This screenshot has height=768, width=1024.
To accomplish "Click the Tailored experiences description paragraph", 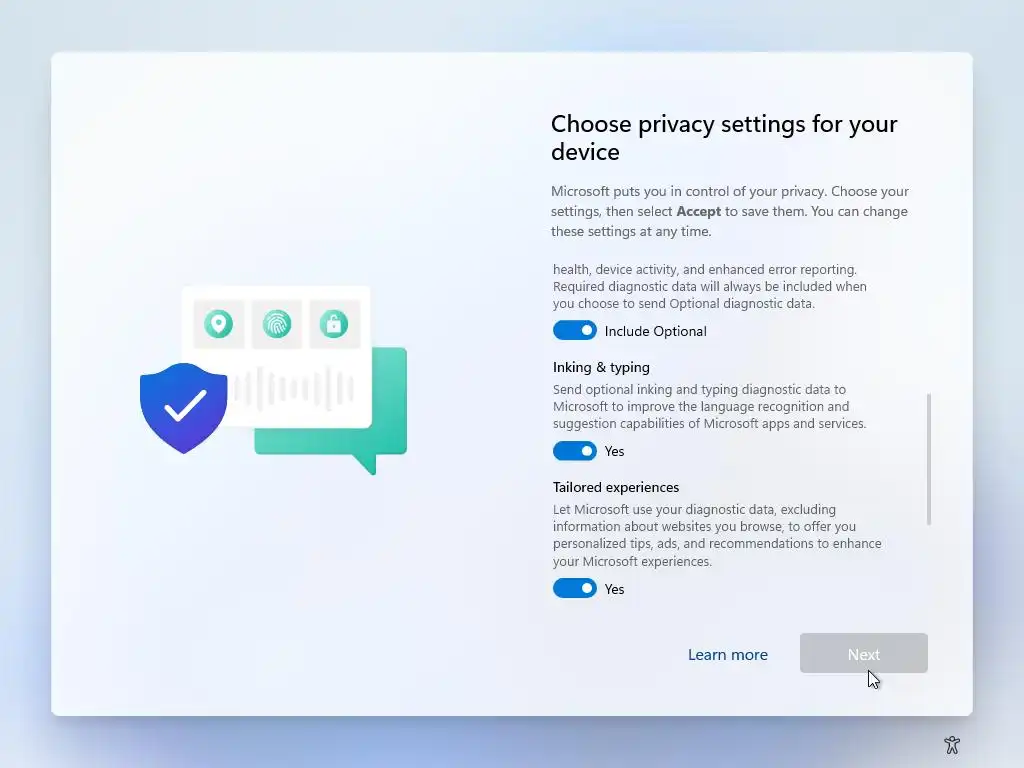I will point(717,535).
